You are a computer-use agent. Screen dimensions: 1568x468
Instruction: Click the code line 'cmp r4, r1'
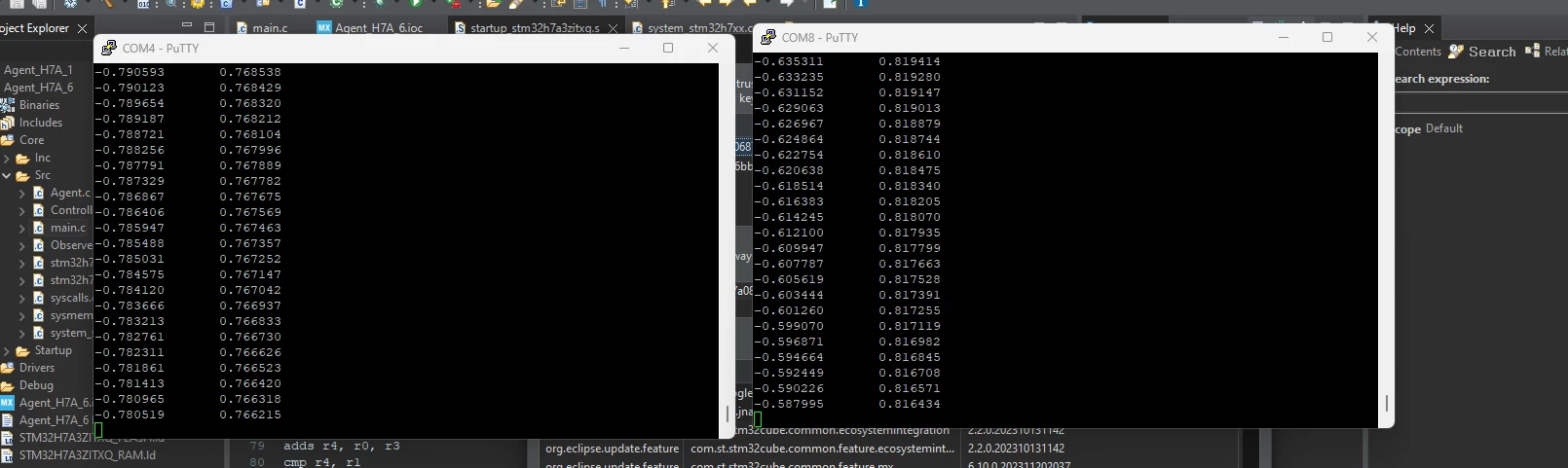322,462
